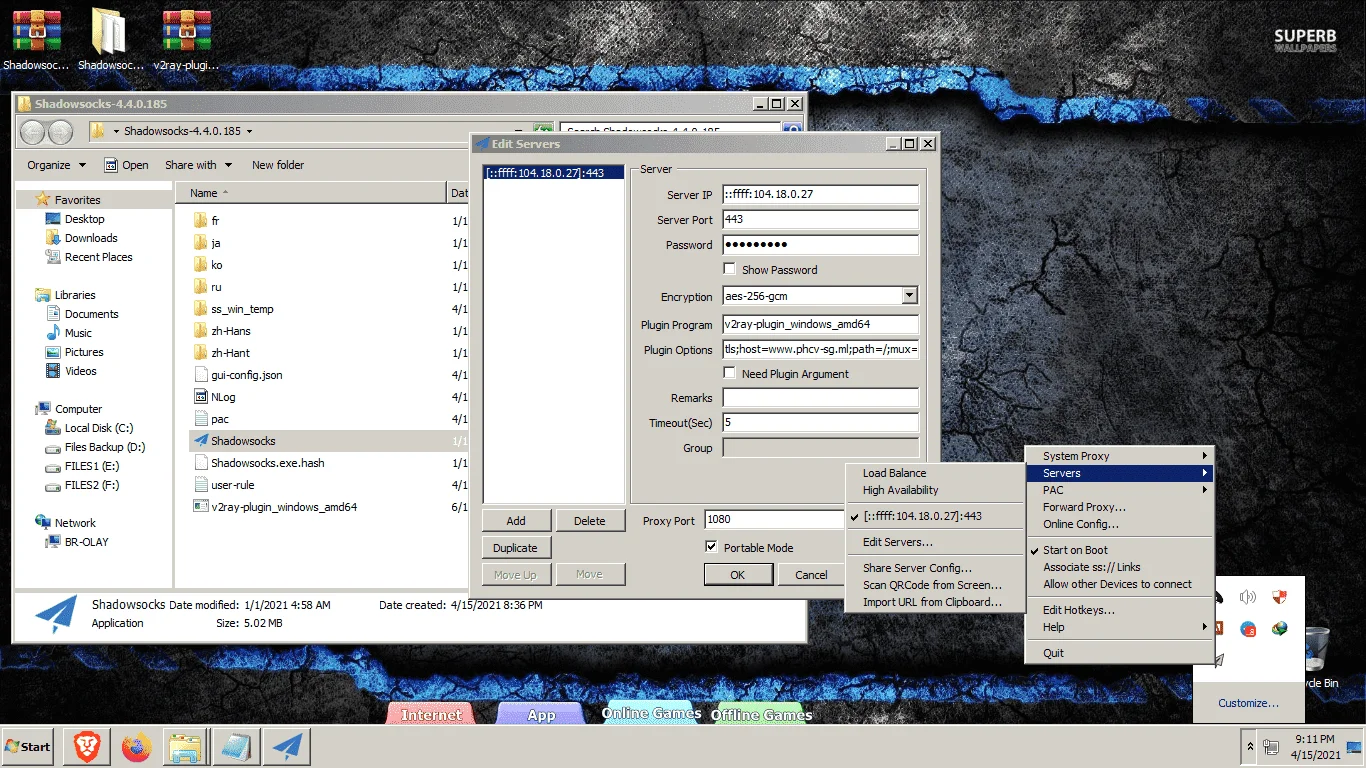
Task: Expand the Share with dropdown
Action: 198,165
